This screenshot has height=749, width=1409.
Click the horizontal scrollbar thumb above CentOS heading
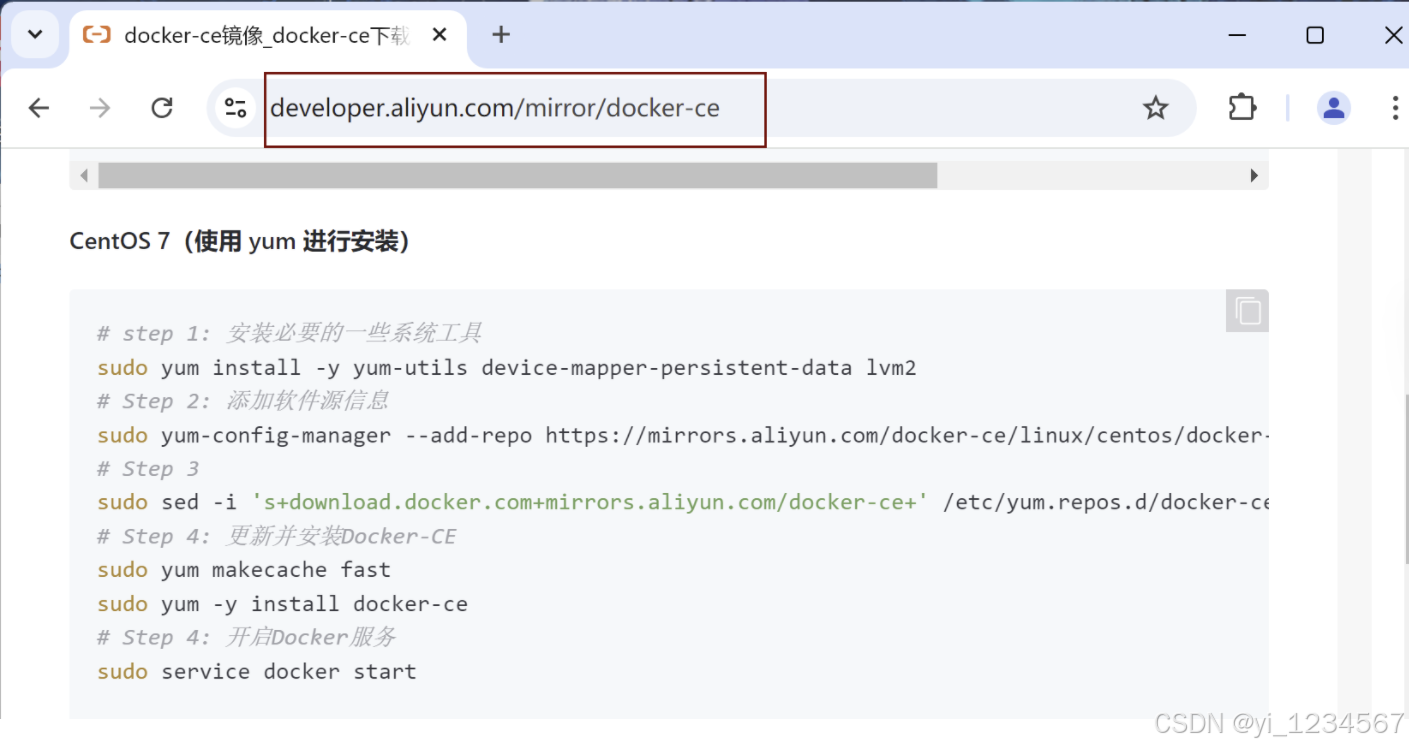pos(518,176)
